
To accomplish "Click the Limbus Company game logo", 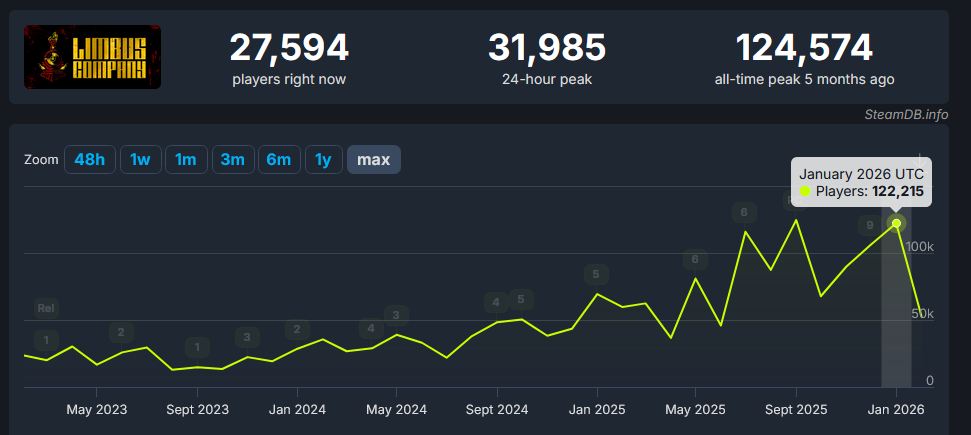I will click(92, 56).
